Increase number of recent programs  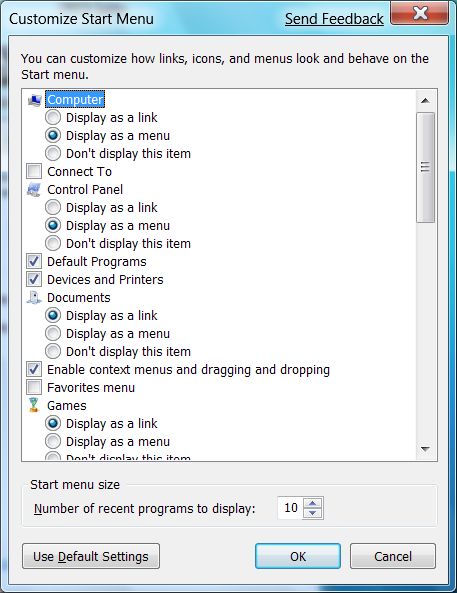click(312, 503)
